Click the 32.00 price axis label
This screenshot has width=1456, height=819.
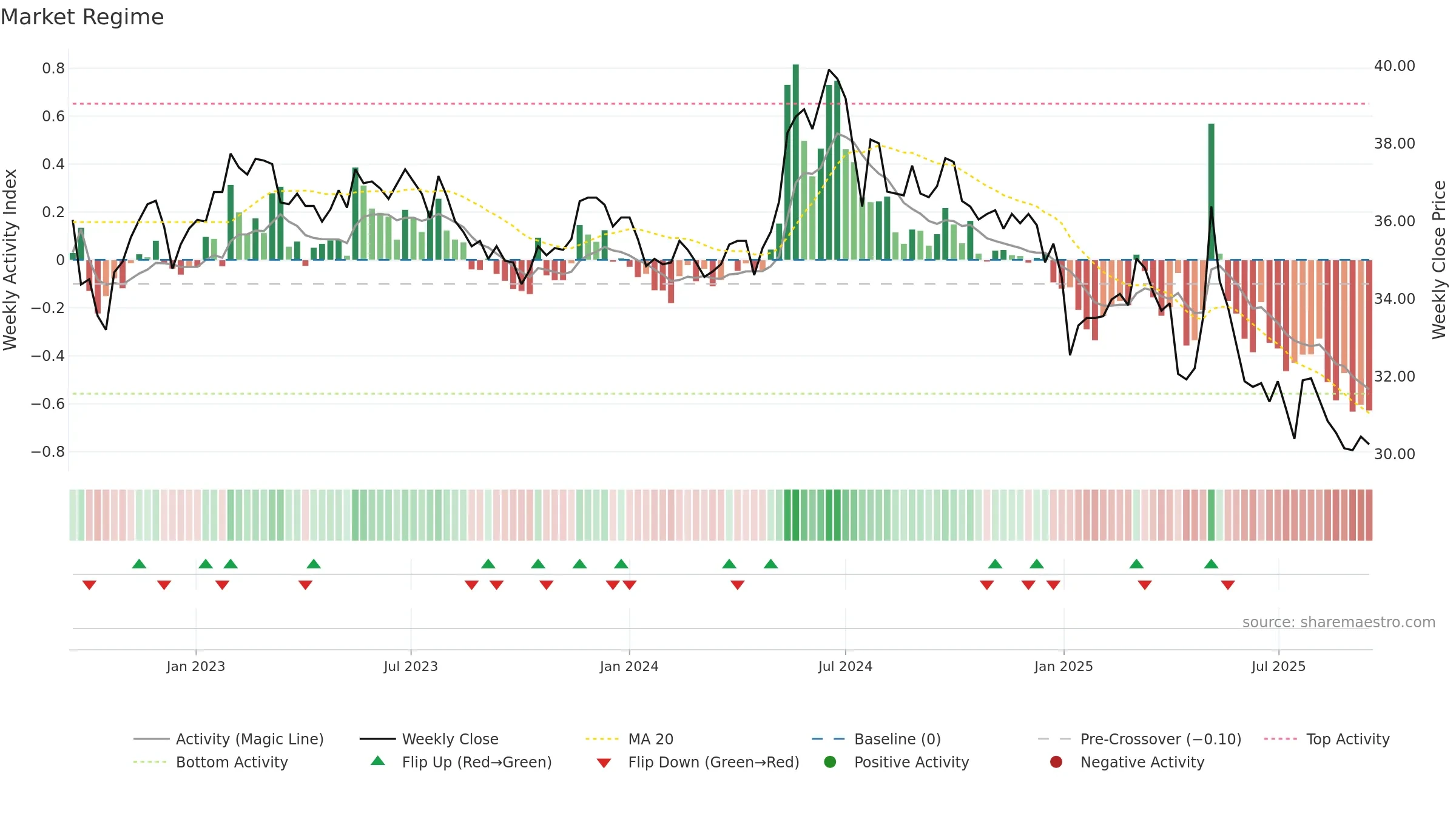coord(1395,376)
